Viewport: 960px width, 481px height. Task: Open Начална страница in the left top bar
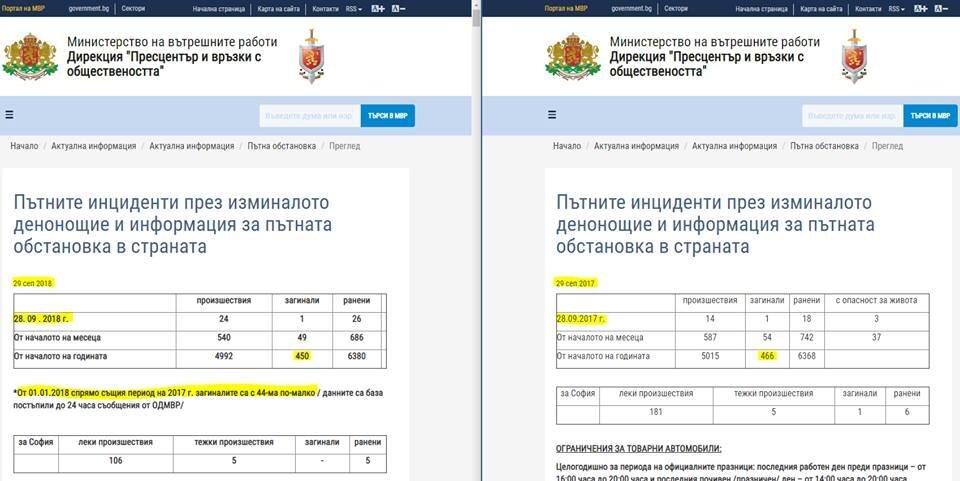tap(219, 9)
